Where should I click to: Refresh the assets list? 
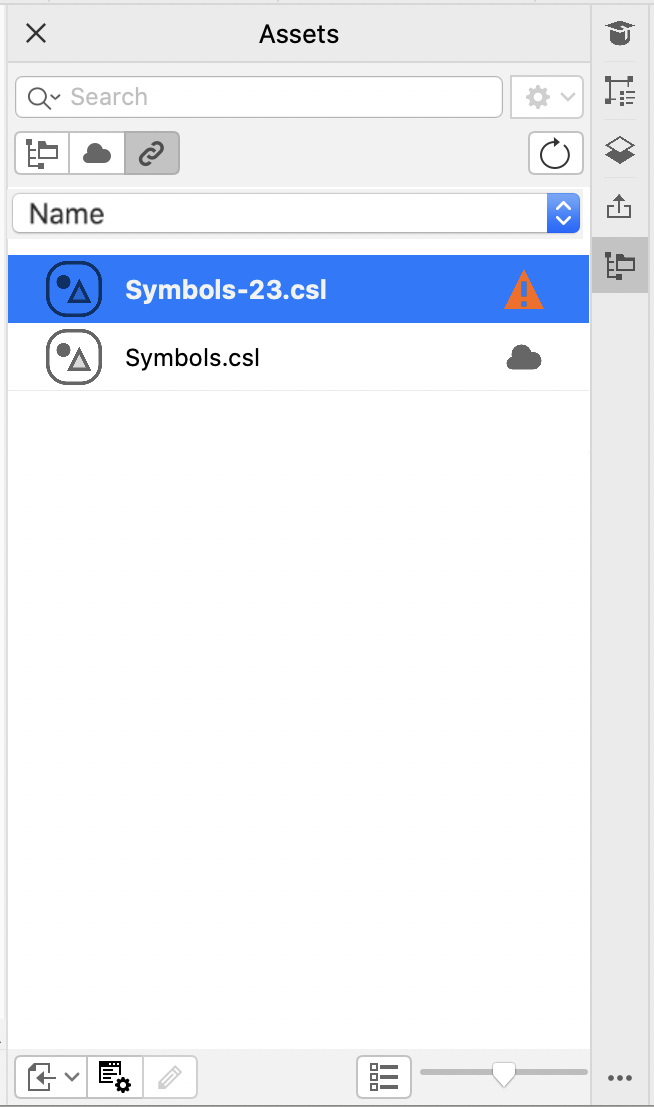tap(555, 154)
